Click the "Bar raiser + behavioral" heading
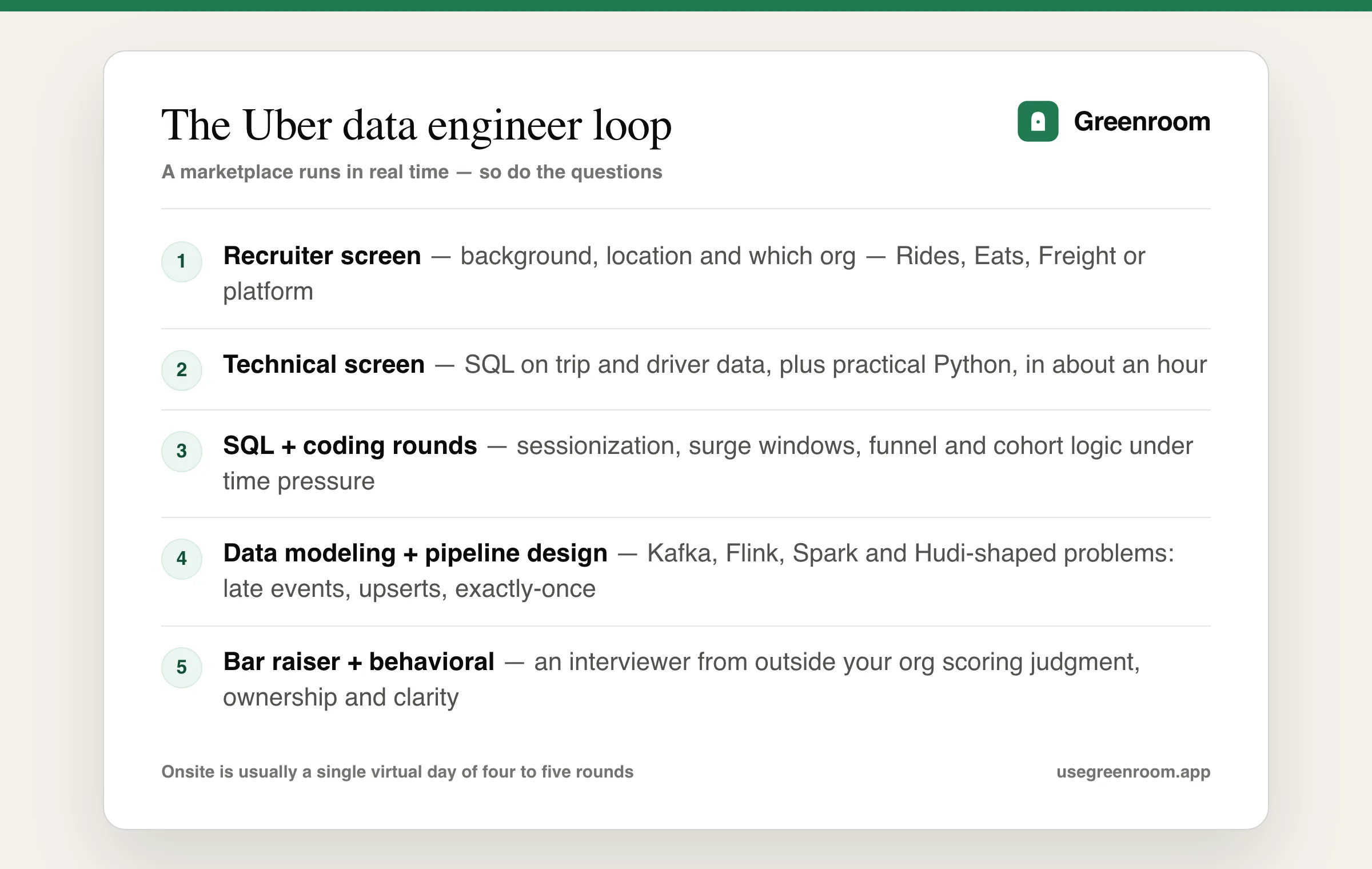Image resolution: width=1372 pixels, height=869 pixels. pos(358,662)
